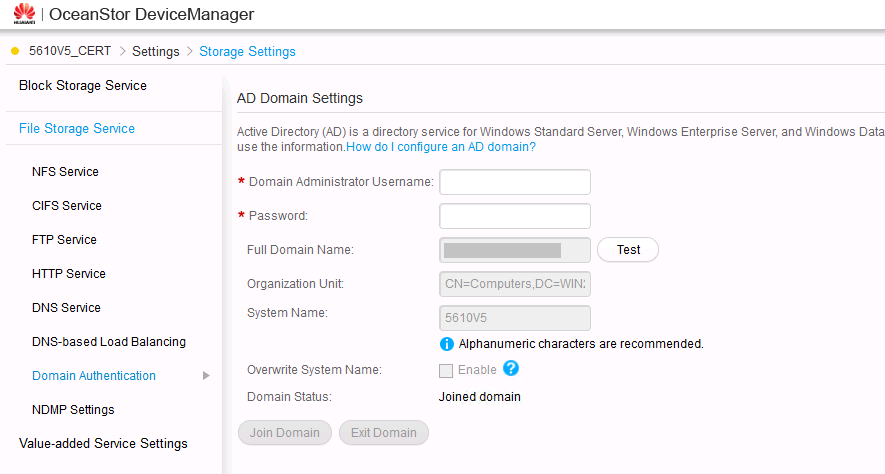Screen dimensions: 885x474
Task: Toggle the Overwrite System Name Enable checkbox
Action: [446, 370]
